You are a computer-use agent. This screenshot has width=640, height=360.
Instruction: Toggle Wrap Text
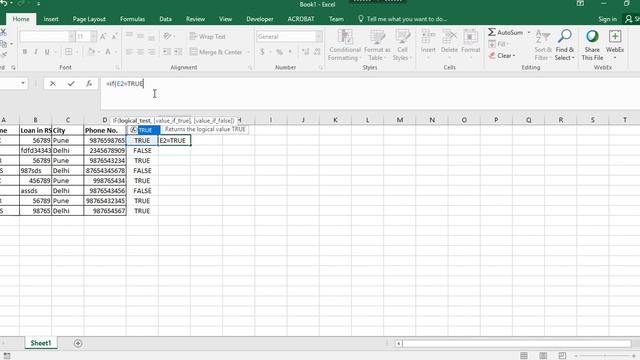tap(207, 36)
